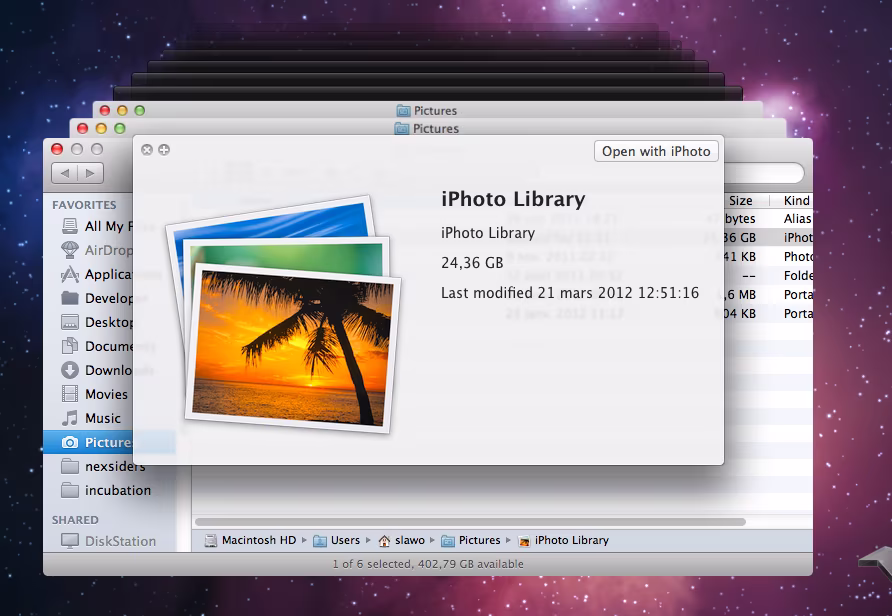
Task: Click the '24,36 GB' size text
Action: [x=472, y=263]
